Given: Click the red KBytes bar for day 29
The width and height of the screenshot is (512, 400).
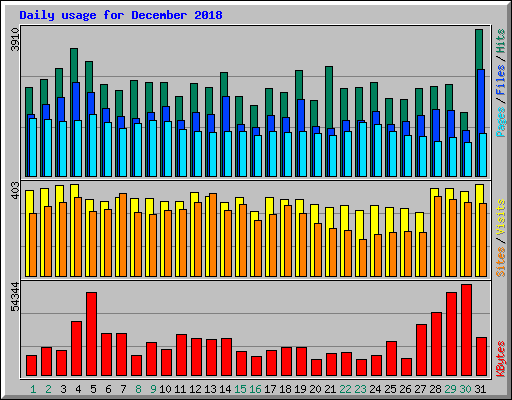Looking at the screenshot, I should click(x=452, y=334).
